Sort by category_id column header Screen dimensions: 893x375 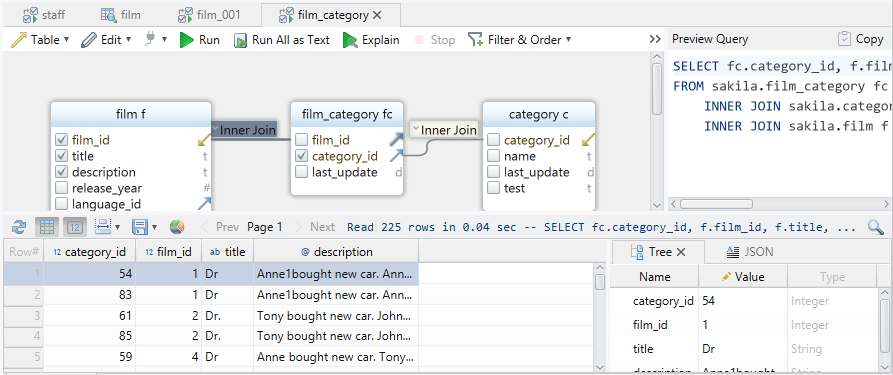point(89,252)
